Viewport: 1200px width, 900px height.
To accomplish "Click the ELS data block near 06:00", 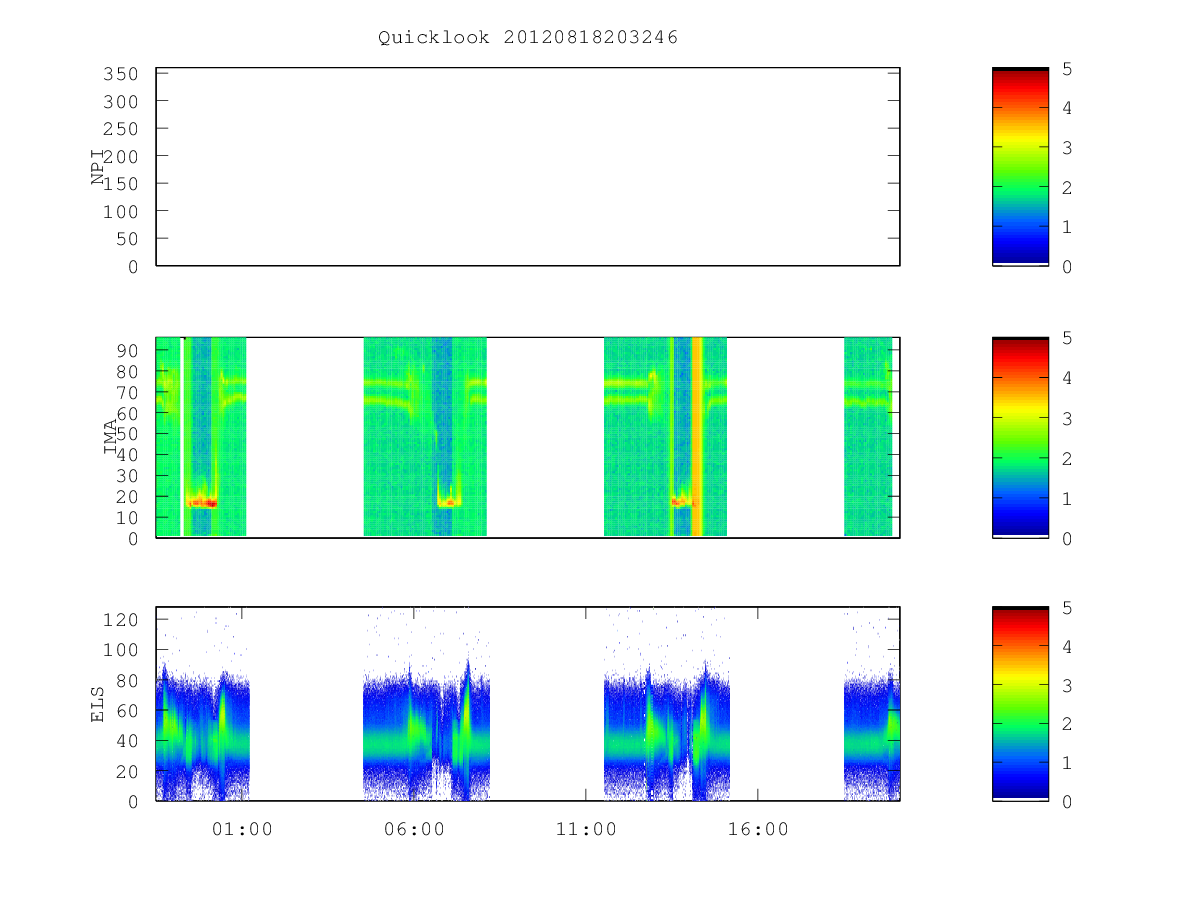I will click(x=426, y=704).
